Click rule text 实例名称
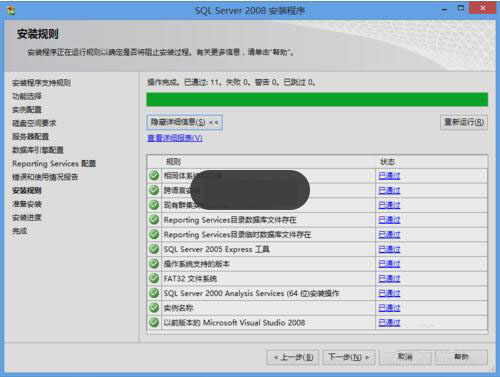Viewport: 500px width, 377px height. coord(178,308)
